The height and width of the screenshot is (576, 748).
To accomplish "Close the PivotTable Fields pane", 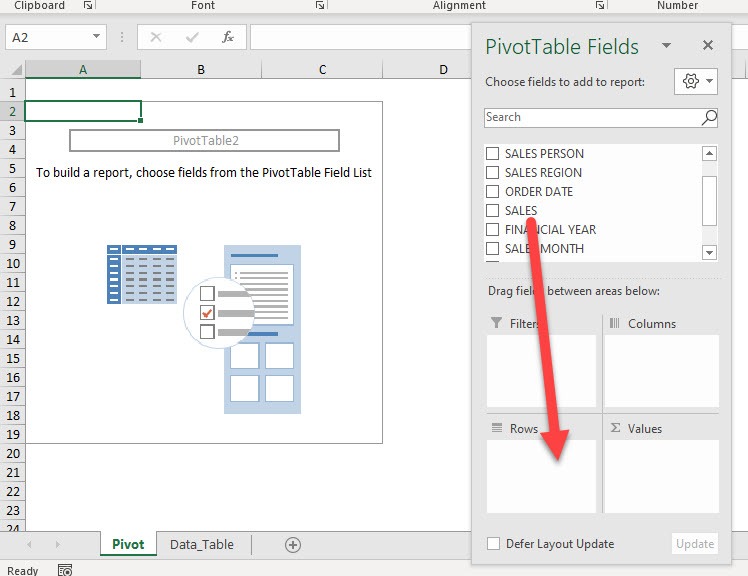I will coord(708,45).
